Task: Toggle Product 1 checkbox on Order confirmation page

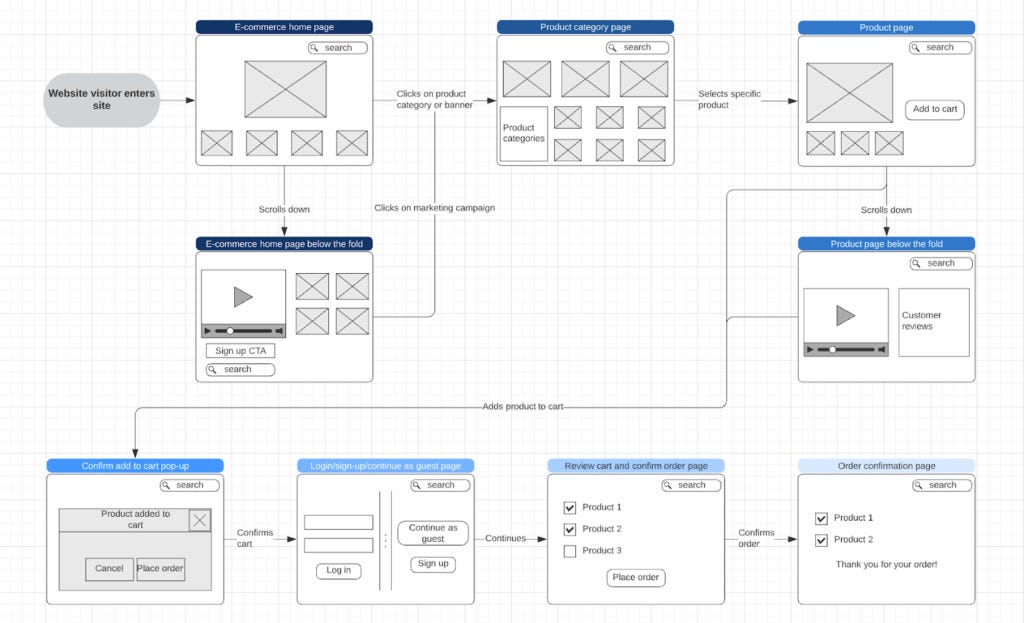Action: [x=821, y=519]
